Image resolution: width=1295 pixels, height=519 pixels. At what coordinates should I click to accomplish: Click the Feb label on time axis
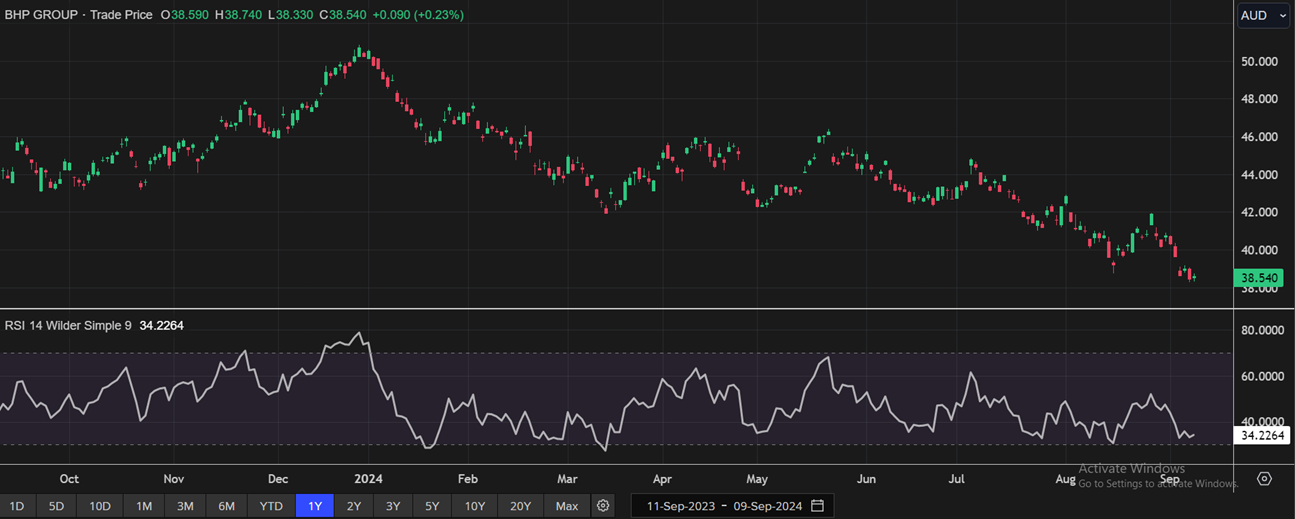pyautogui.click(x=468, y=479)
